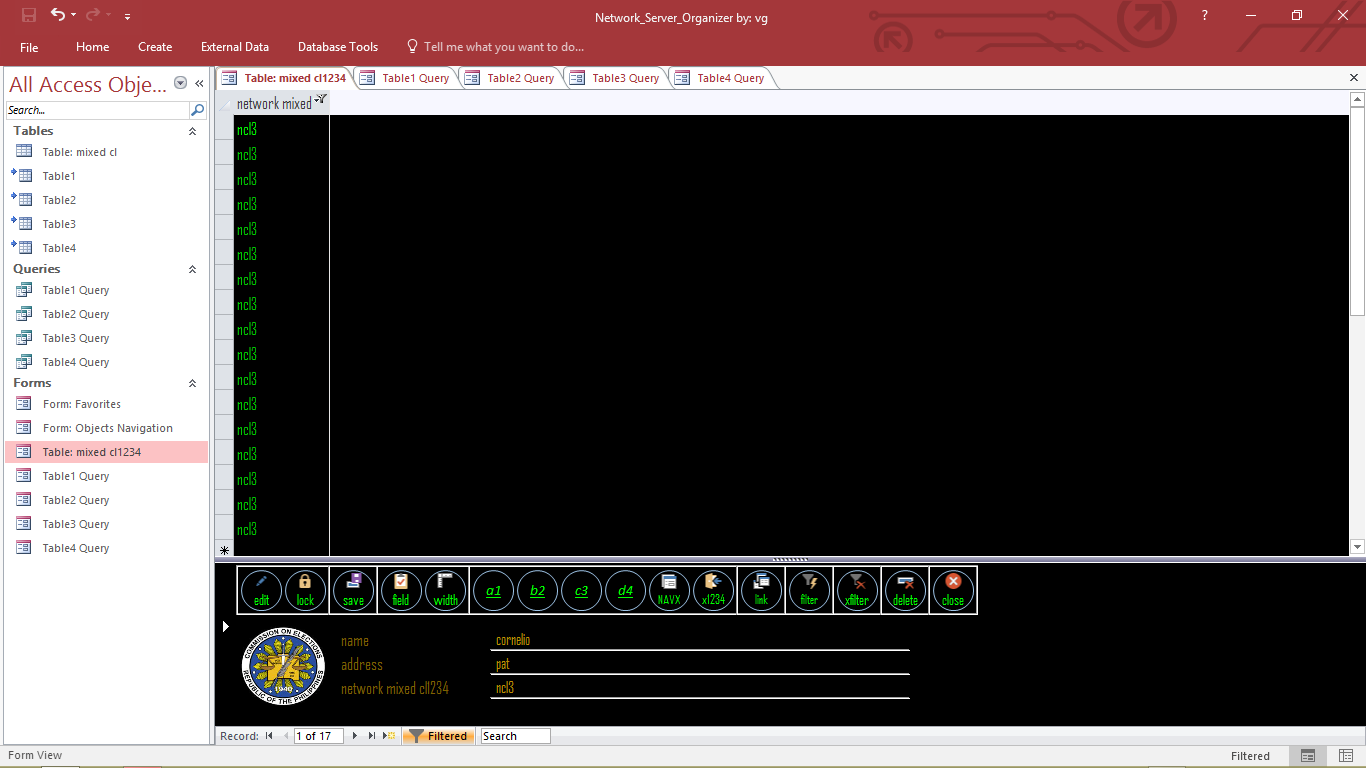Jump to the last record
Screen dimensions: 1366x768
coord(371,736)
